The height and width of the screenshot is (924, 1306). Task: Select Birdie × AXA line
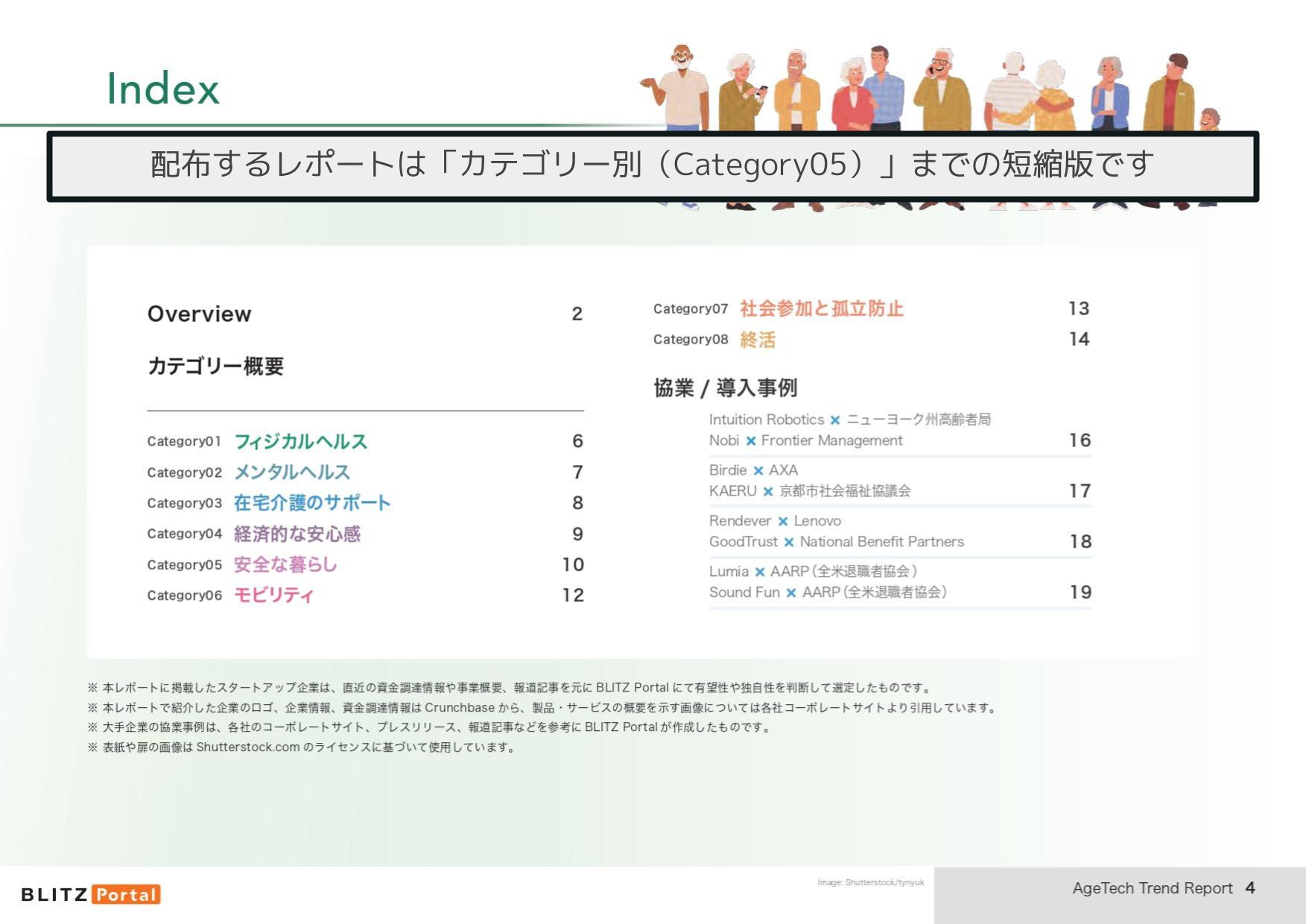pos(753,470)
